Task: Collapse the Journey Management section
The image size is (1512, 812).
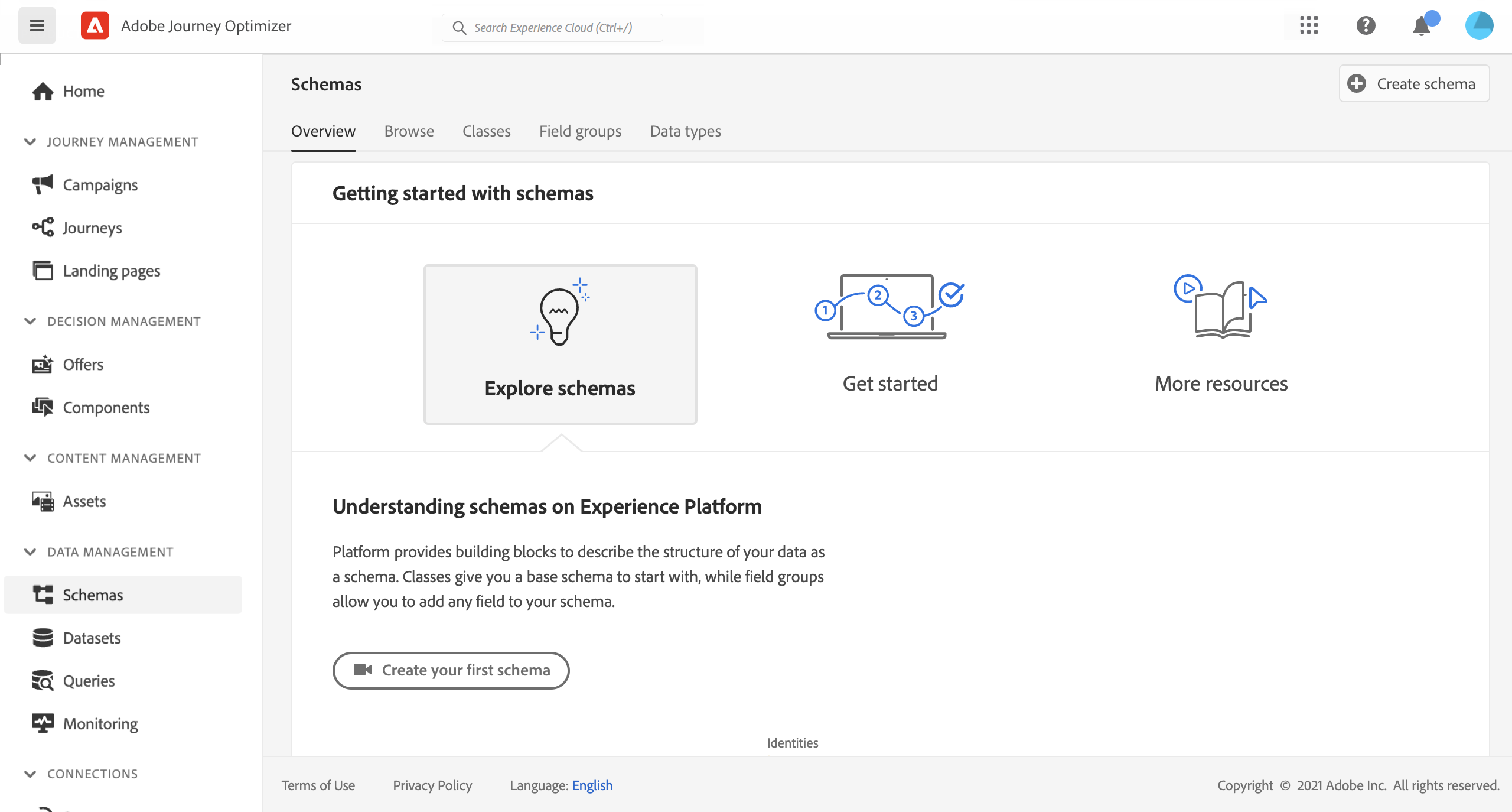Action: [x=31, y=142]
